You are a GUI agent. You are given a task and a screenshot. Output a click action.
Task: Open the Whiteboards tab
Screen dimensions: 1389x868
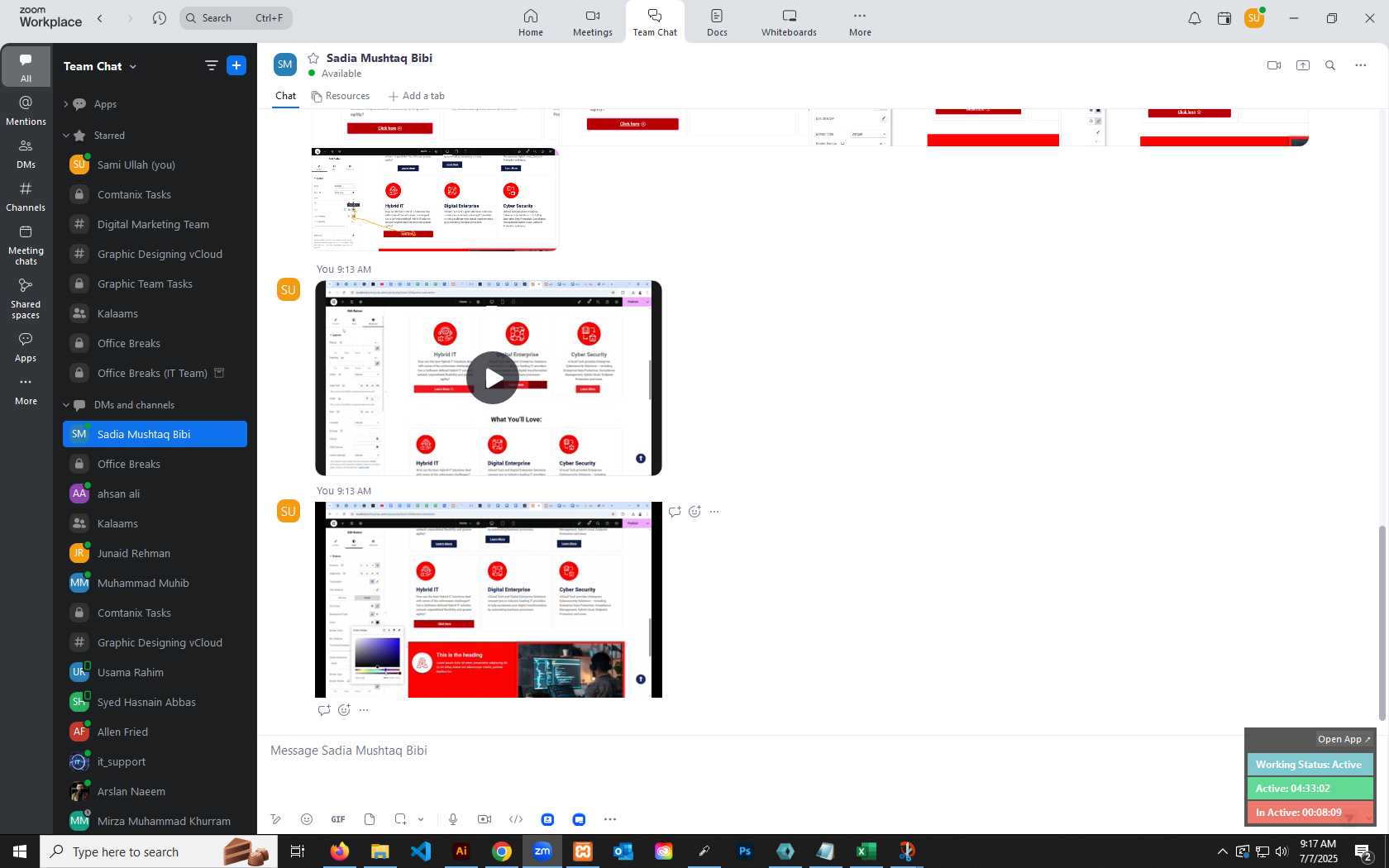pos(789,22)
